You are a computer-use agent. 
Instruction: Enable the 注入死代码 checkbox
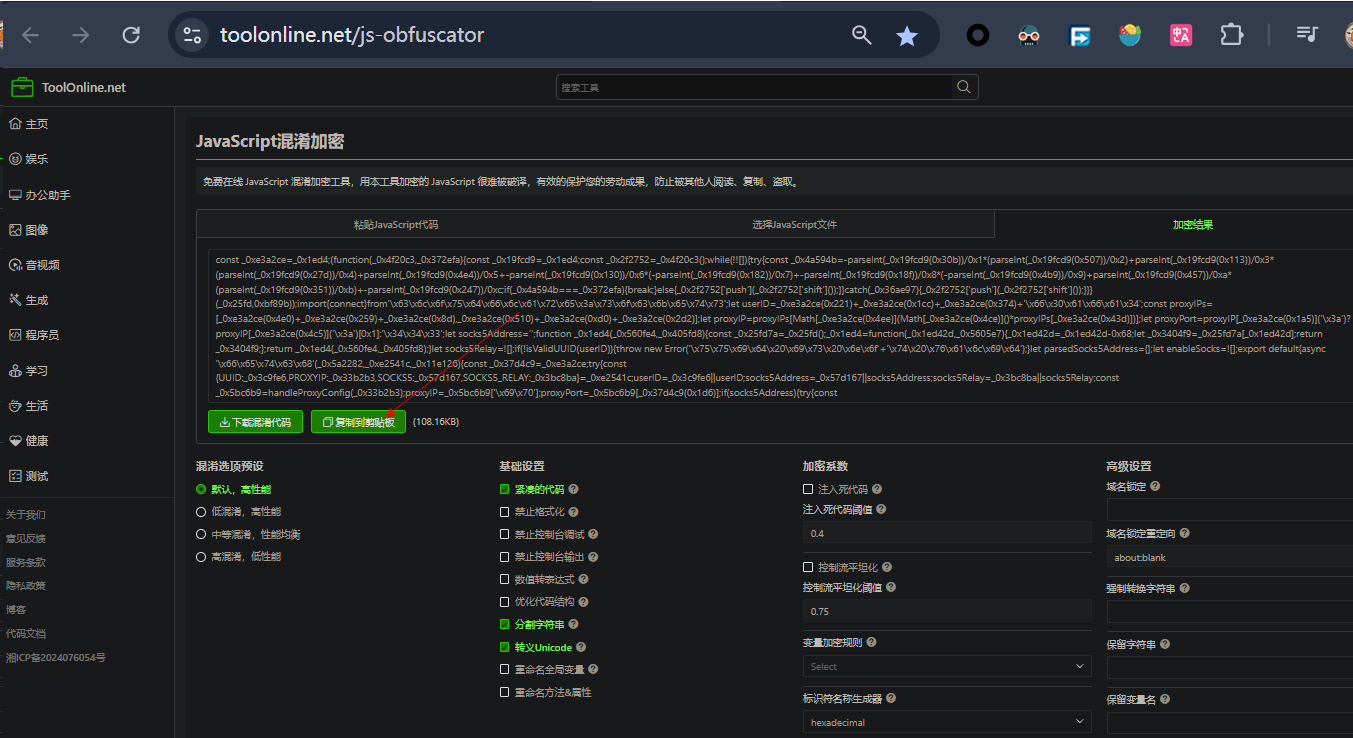pyautogui.click(x=808, y=489)
